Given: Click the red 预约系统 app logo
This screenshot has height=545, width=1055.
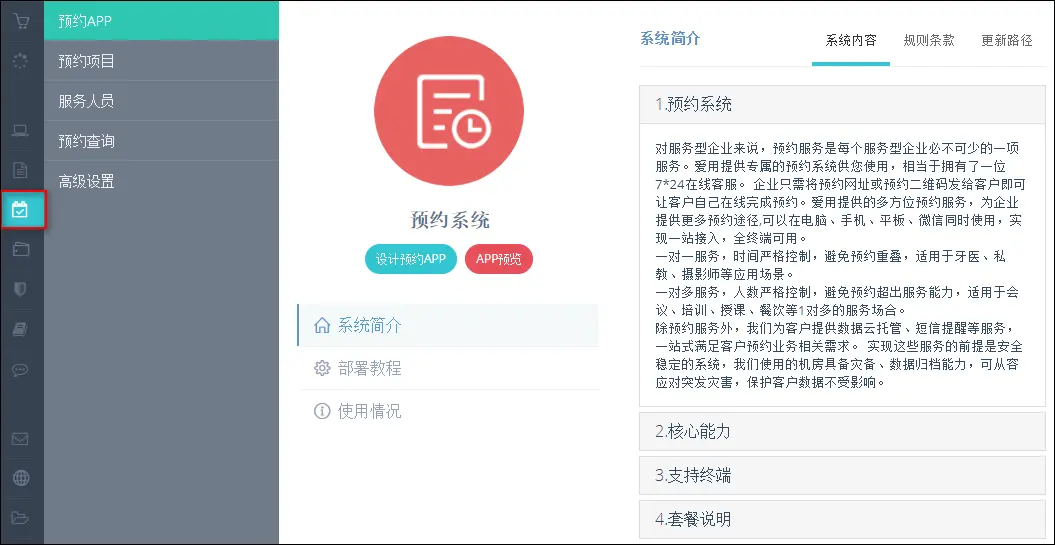Looking at the screenshot, I should click(x=450, y=112).
